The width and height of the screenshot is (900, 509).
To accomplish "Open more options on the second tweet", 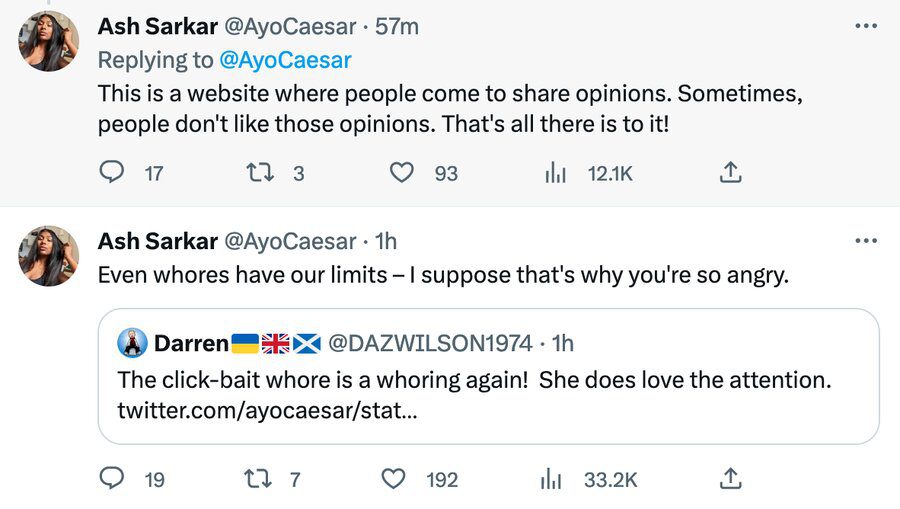I will click(866, 241).
